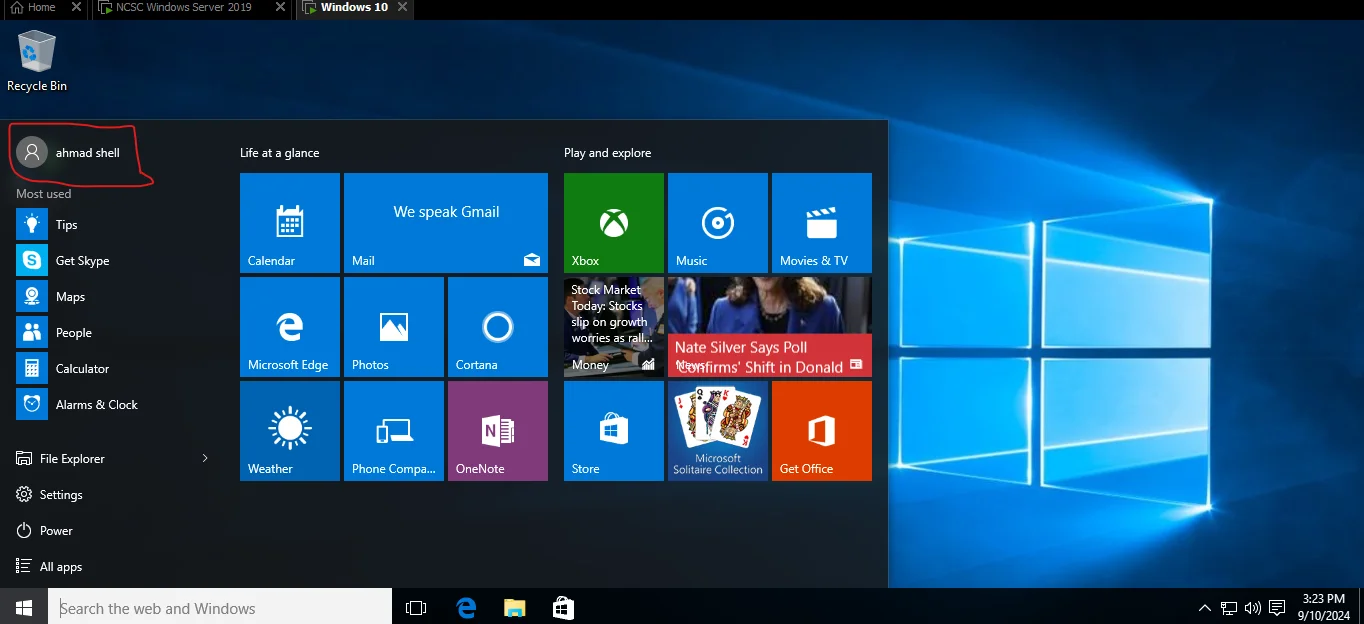Open the Calendar tile
The height and width of the screenshot is (624, 1364).
pyautogui.click(x=290, y=223)
